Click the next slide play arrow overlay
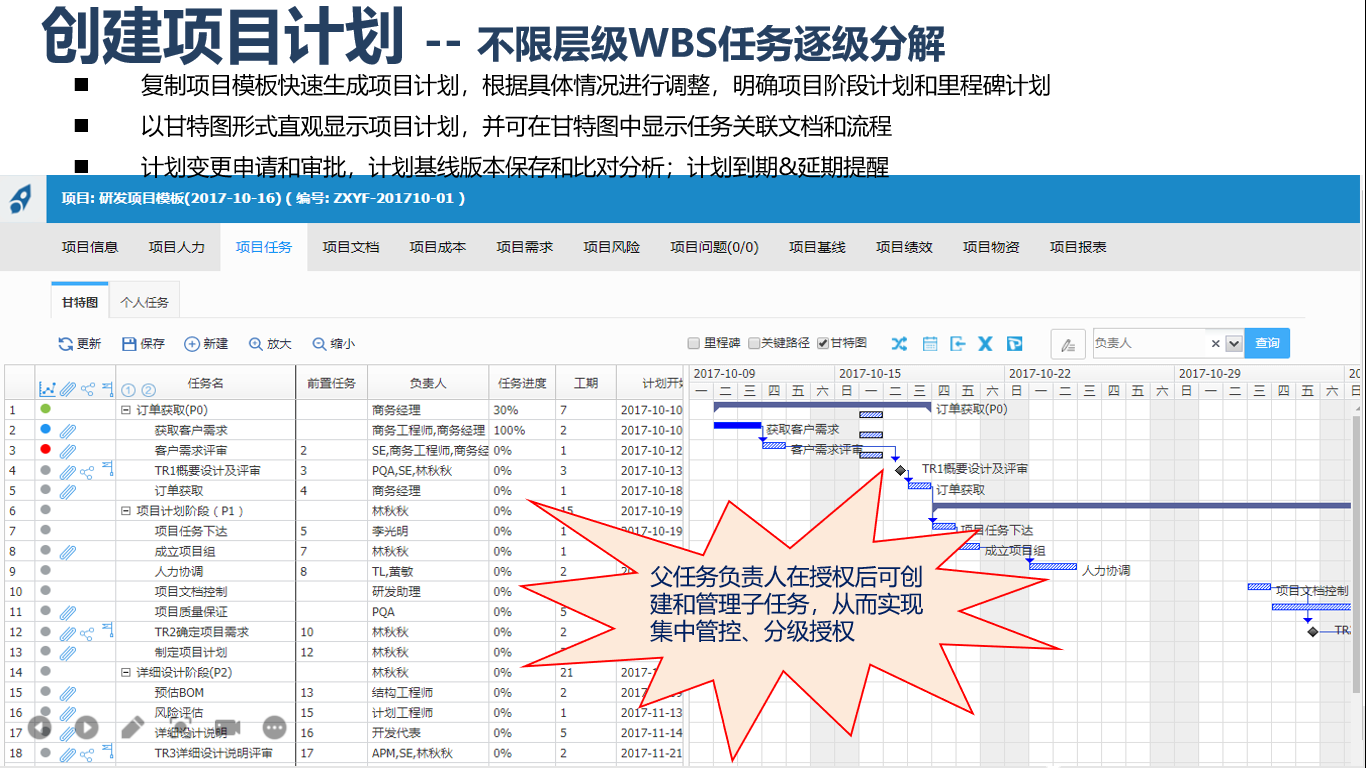Screen dimensions: 1366x768 click(x=86, y=728)
